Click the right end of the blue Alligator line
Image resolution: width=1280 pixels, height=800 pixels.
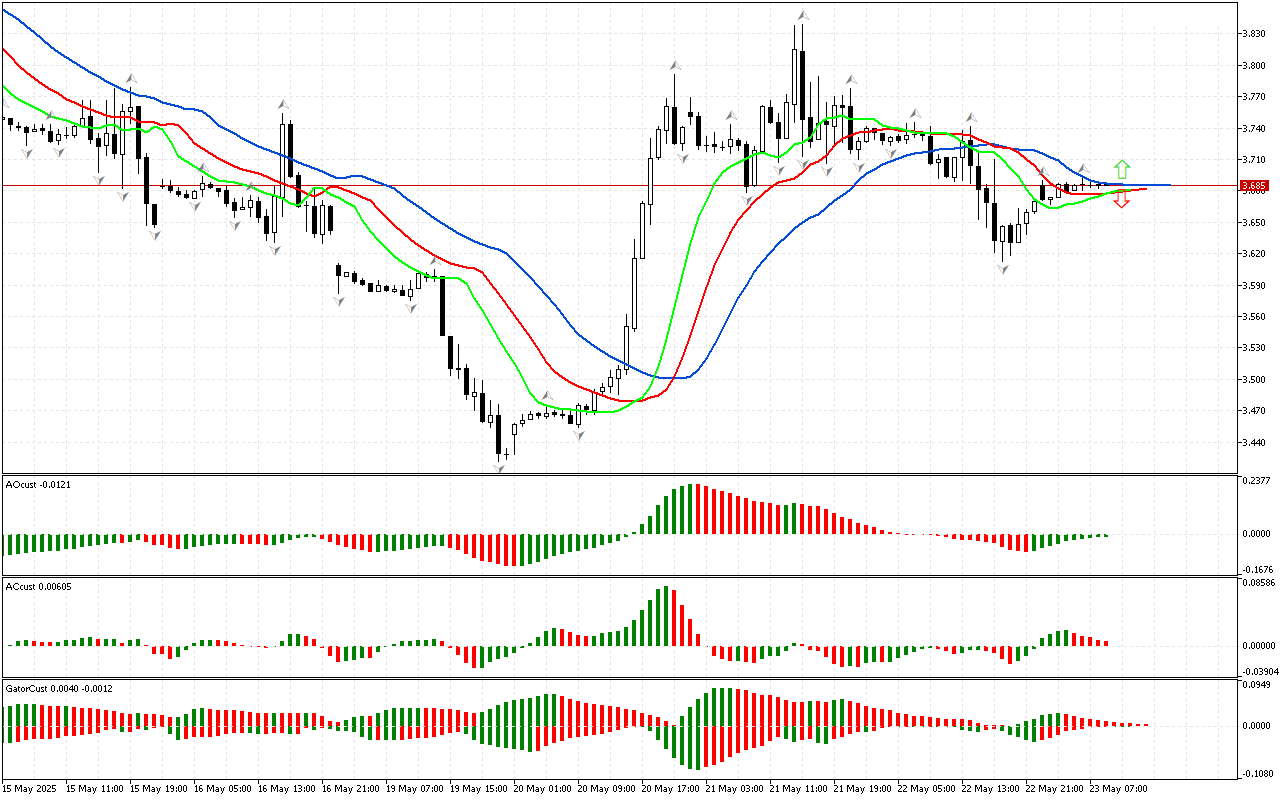click(1168, 185)
